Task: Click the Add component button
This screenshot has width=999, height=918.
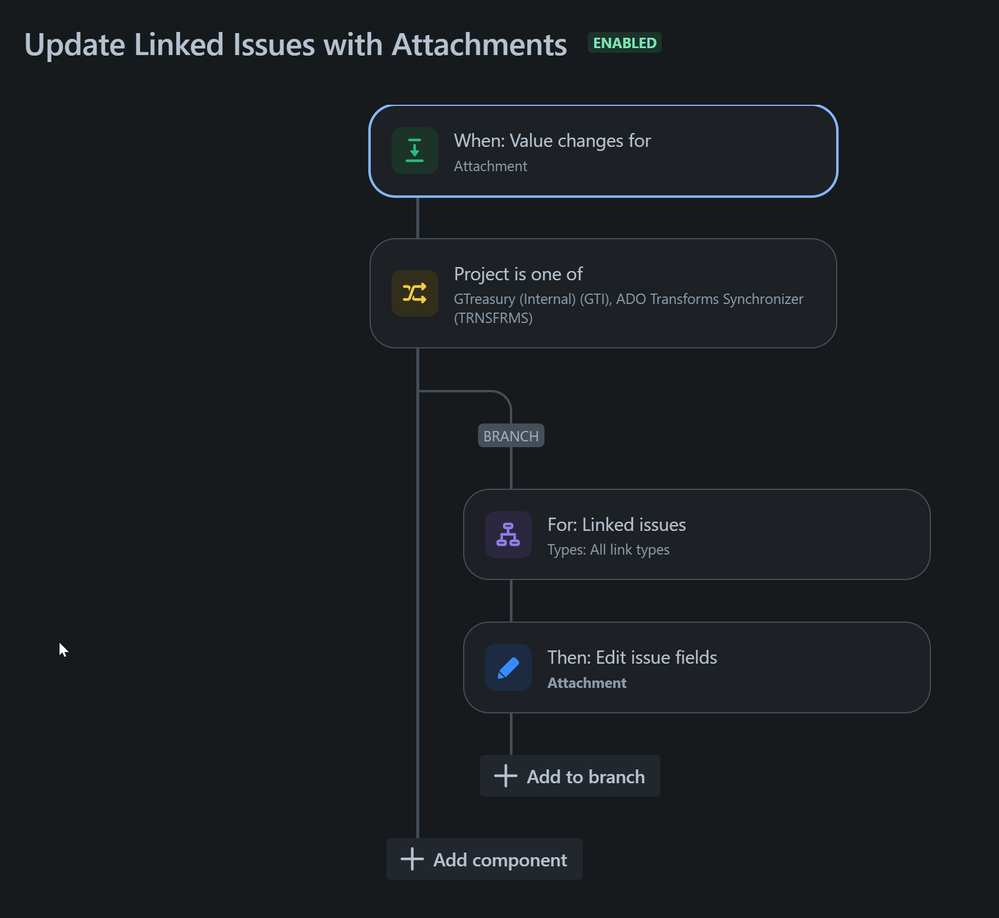Action: point(483,858)
